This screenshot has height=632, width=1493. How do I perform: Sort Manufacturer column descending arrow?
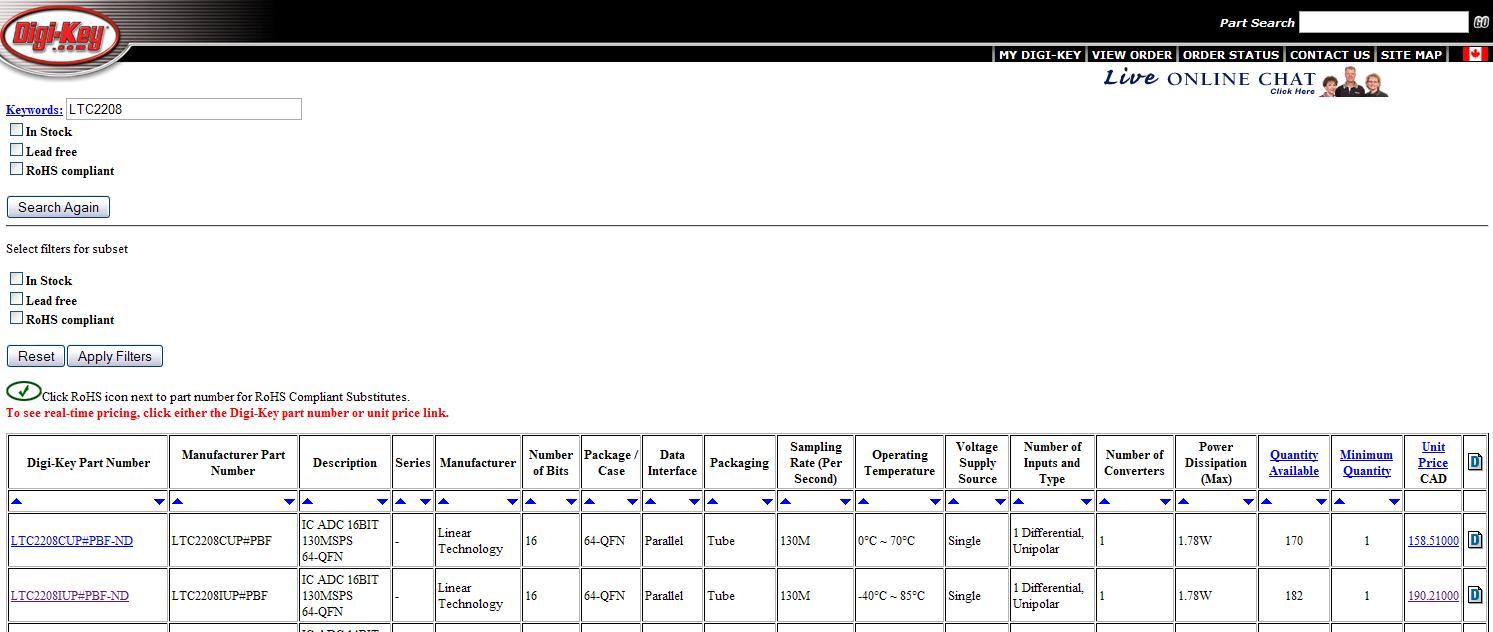click(512, 502)
